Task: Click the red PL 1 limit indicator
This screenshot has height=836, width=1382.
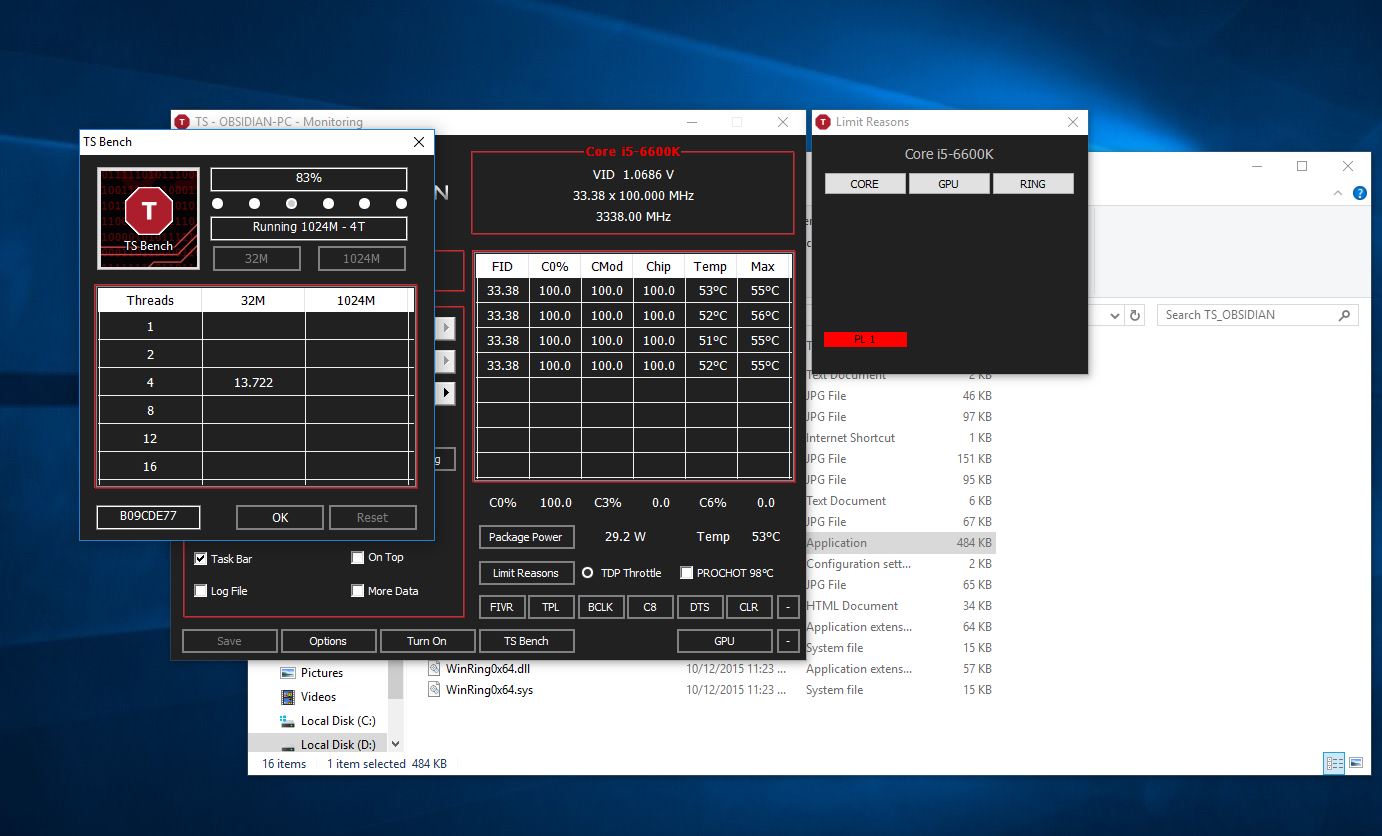Action: 865,340
